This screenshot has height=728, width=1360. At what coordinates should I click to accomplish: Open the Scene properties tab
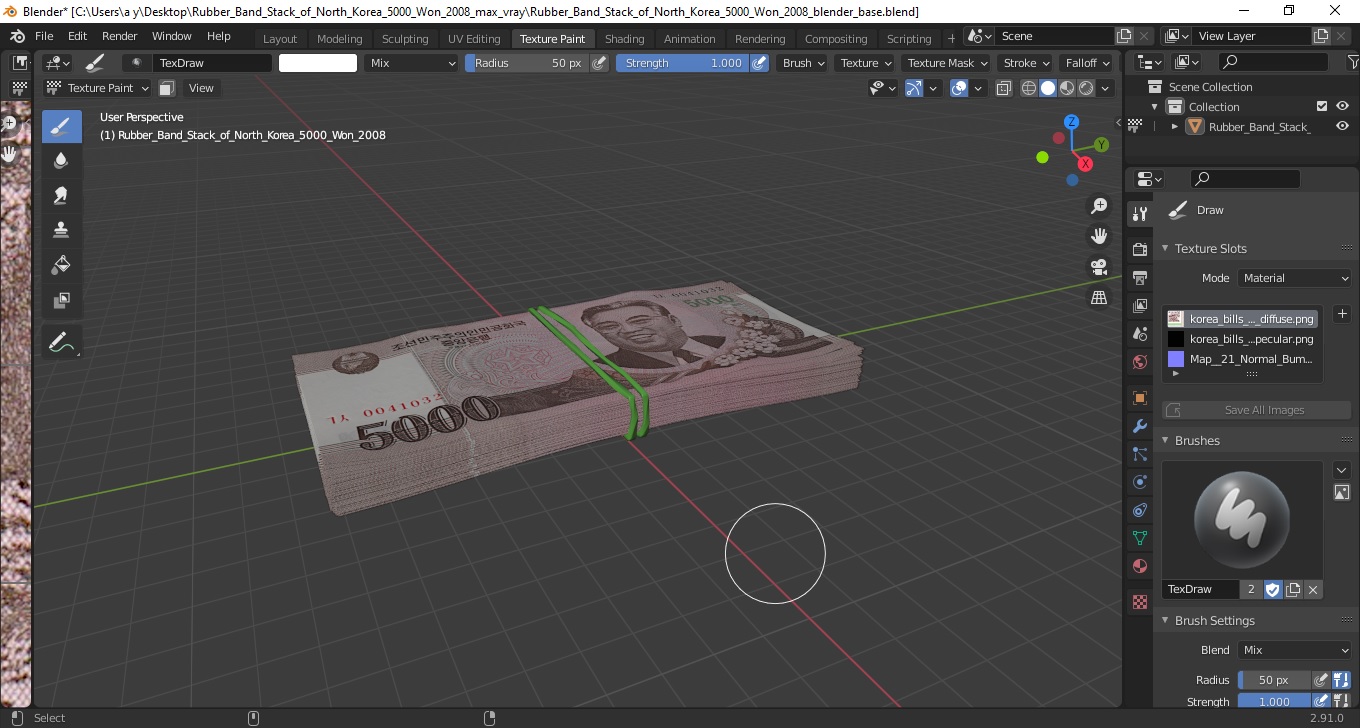point(1139,334)
